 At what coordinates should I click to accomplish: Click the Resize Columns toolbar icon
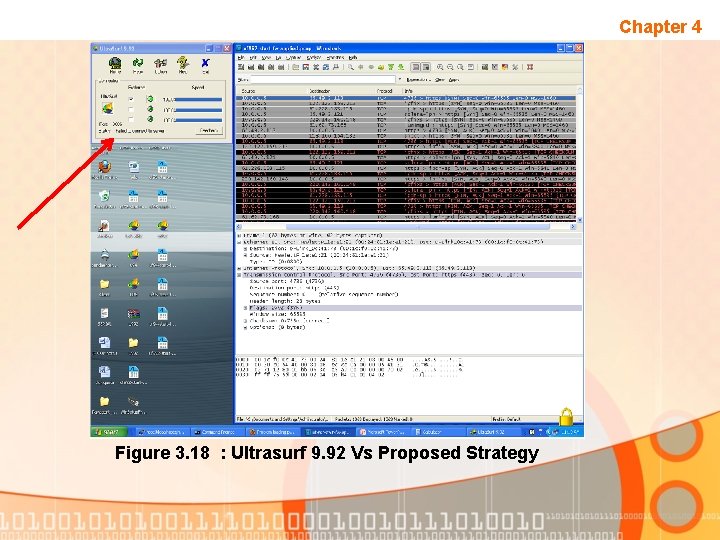point(471,67)
